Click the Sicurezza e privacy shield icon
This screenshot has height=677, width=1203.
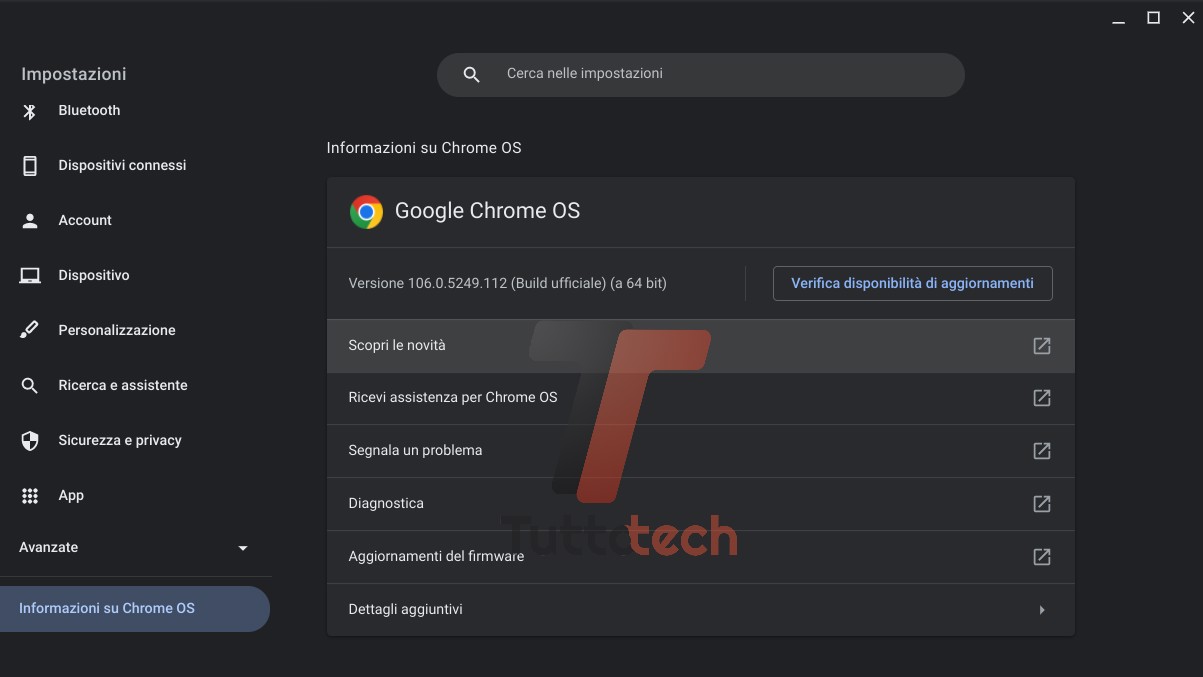(30, 440)
